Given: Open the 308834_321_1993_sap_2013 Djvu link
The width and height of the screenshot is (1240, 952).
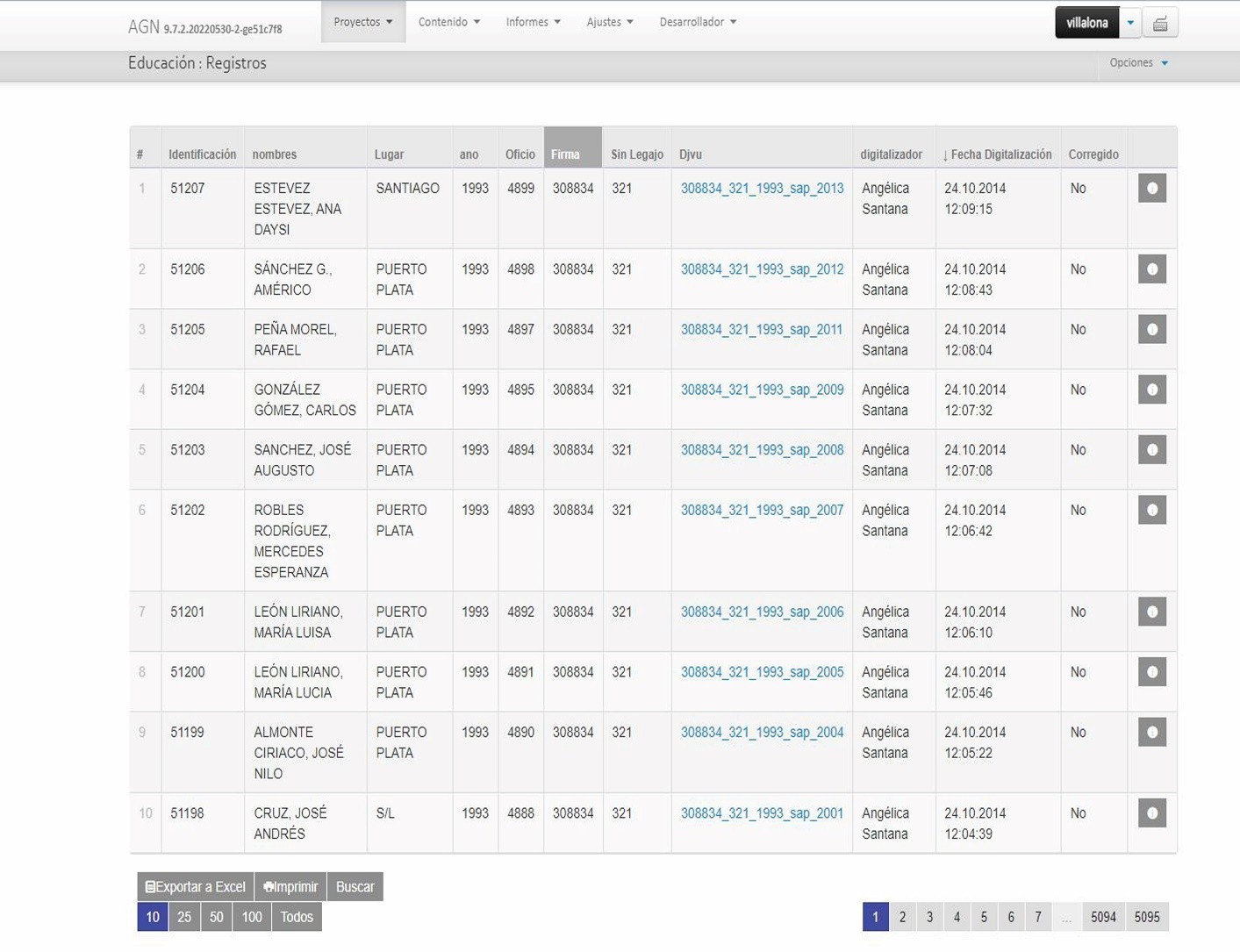Looking at the screenshot, I should click(762, 189).
